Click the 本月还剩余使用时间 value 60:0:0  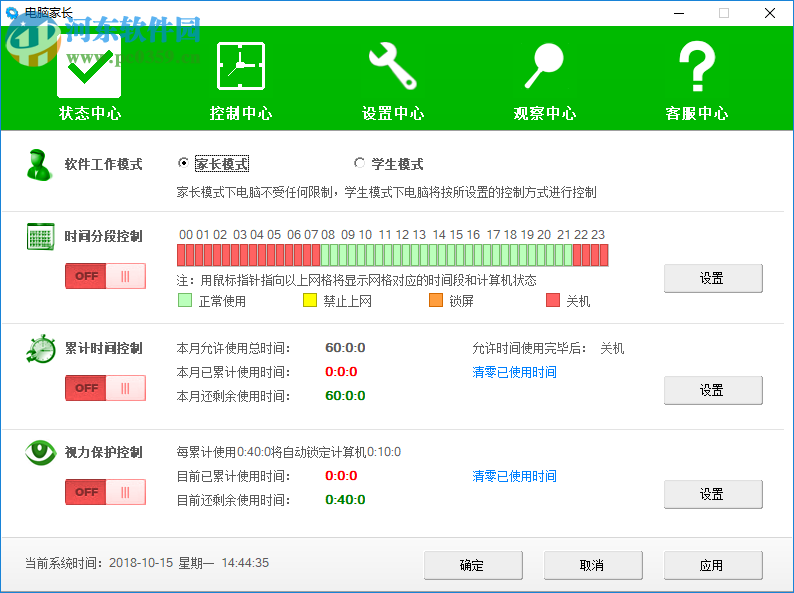click(345, 396)
